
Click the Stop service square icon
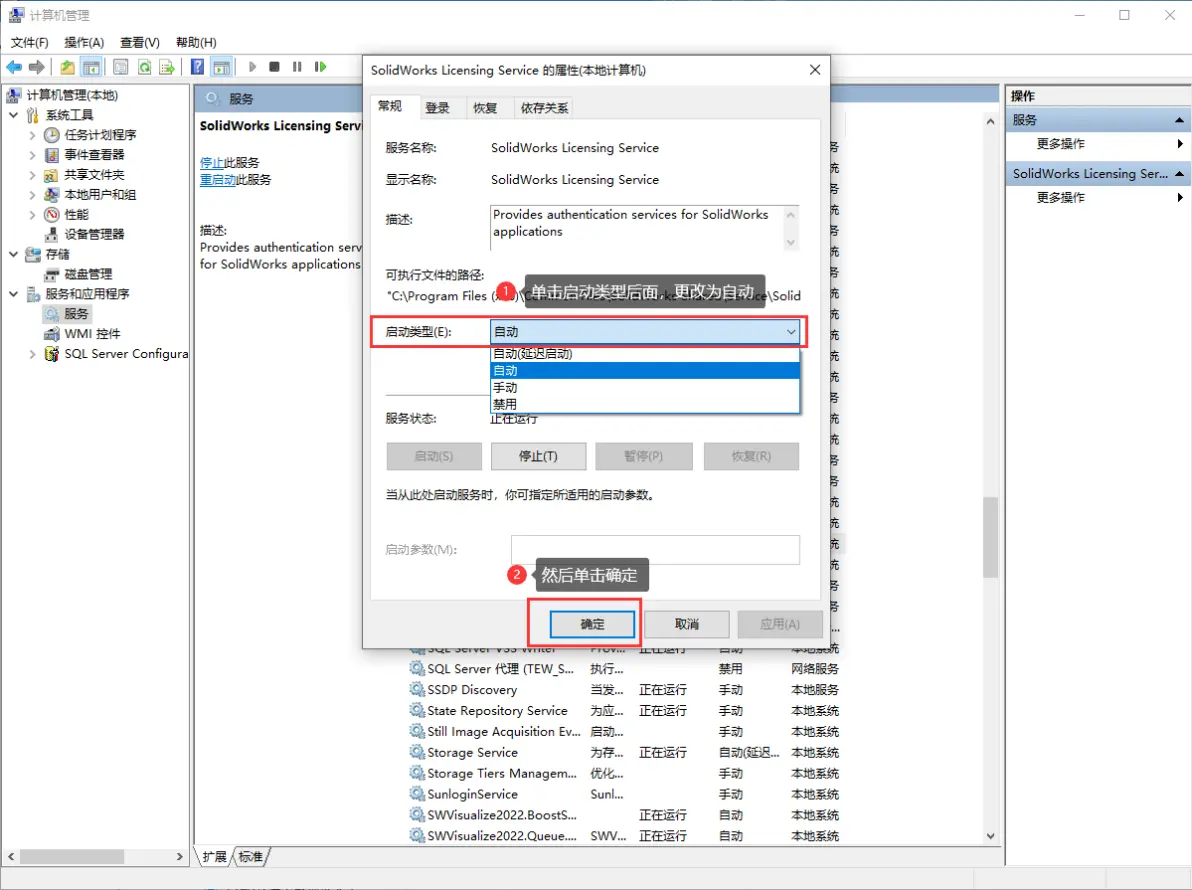(x=274, y=67)
